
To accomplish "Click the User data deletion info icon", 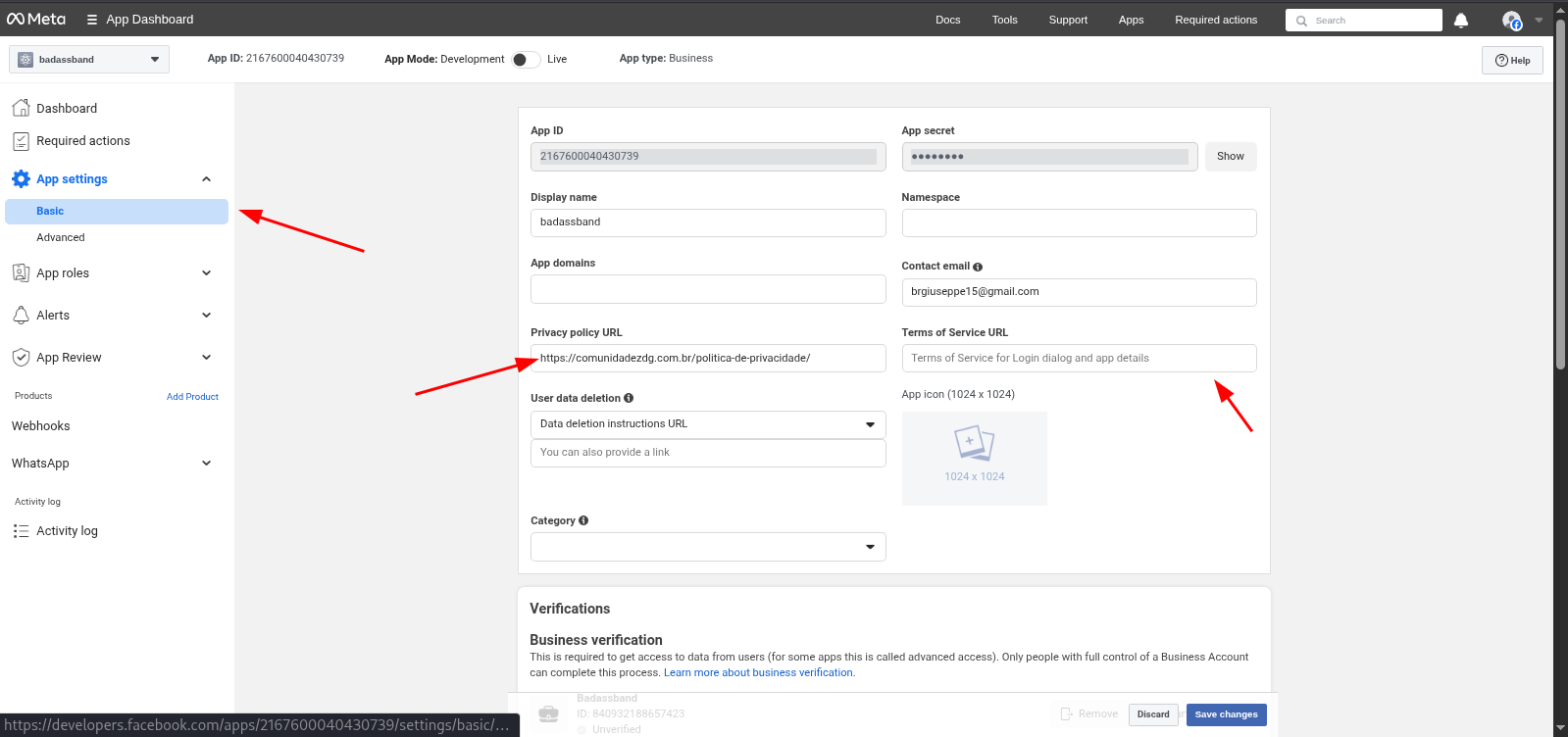I will pyautogui.click(x=629, y=398).
